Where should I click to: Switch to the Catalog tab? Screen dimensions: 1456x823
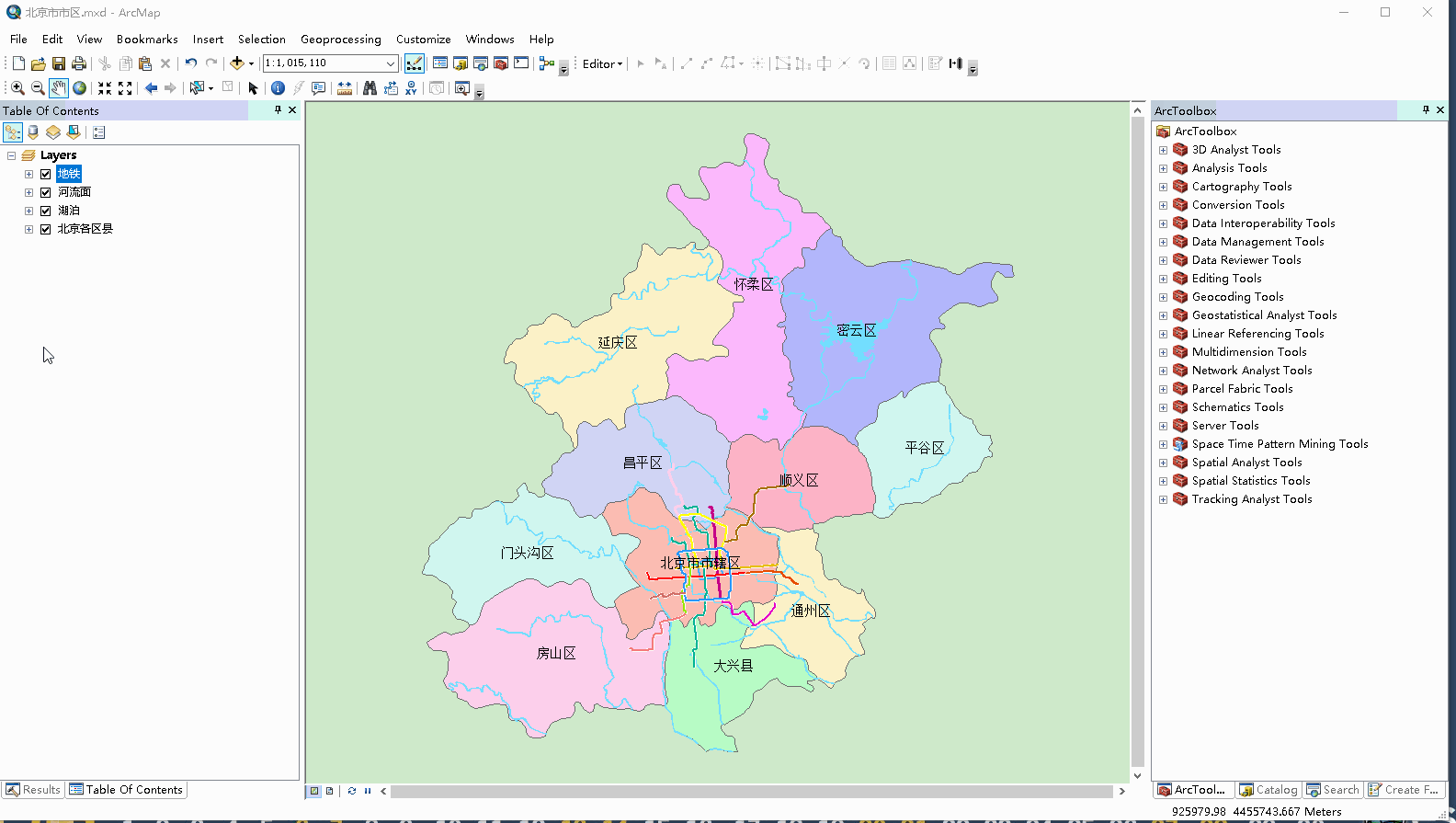point(1268,790)
